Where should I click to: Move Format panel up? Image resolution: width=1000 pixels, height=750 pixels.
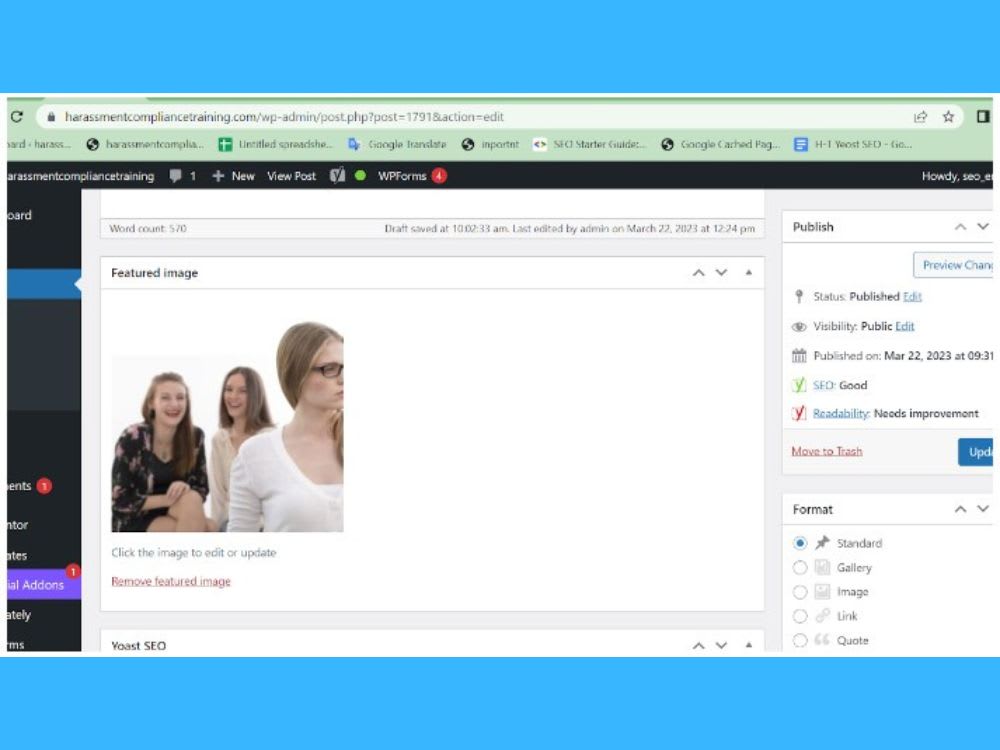(960, 509)
